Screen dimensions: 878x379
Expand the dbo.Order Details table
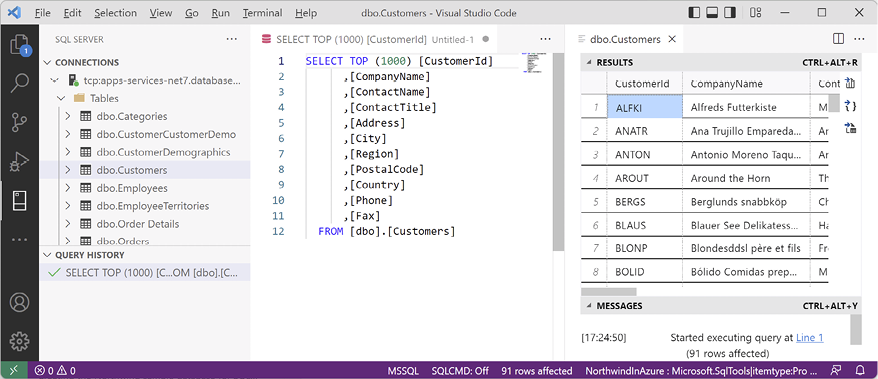click(68, 224)
